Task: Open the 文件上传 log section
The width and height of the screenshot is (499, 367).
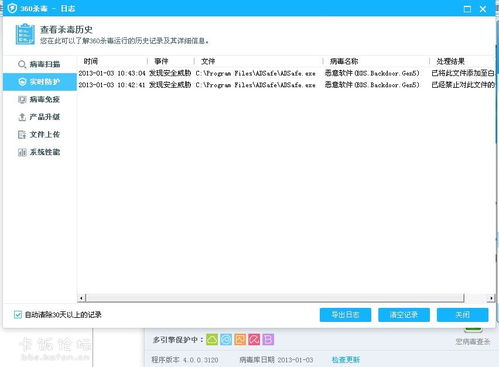Action: coord(40,135)
